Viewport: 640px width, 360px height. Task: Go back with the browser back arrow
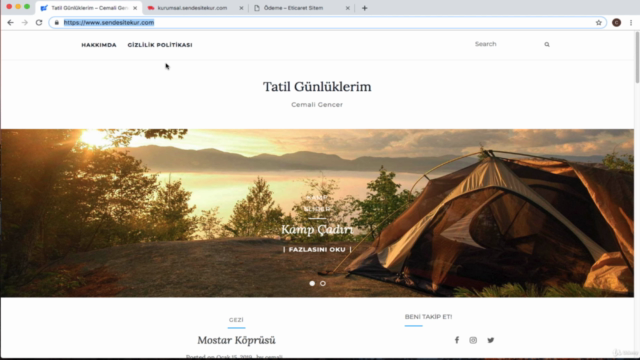click(11, 22)
